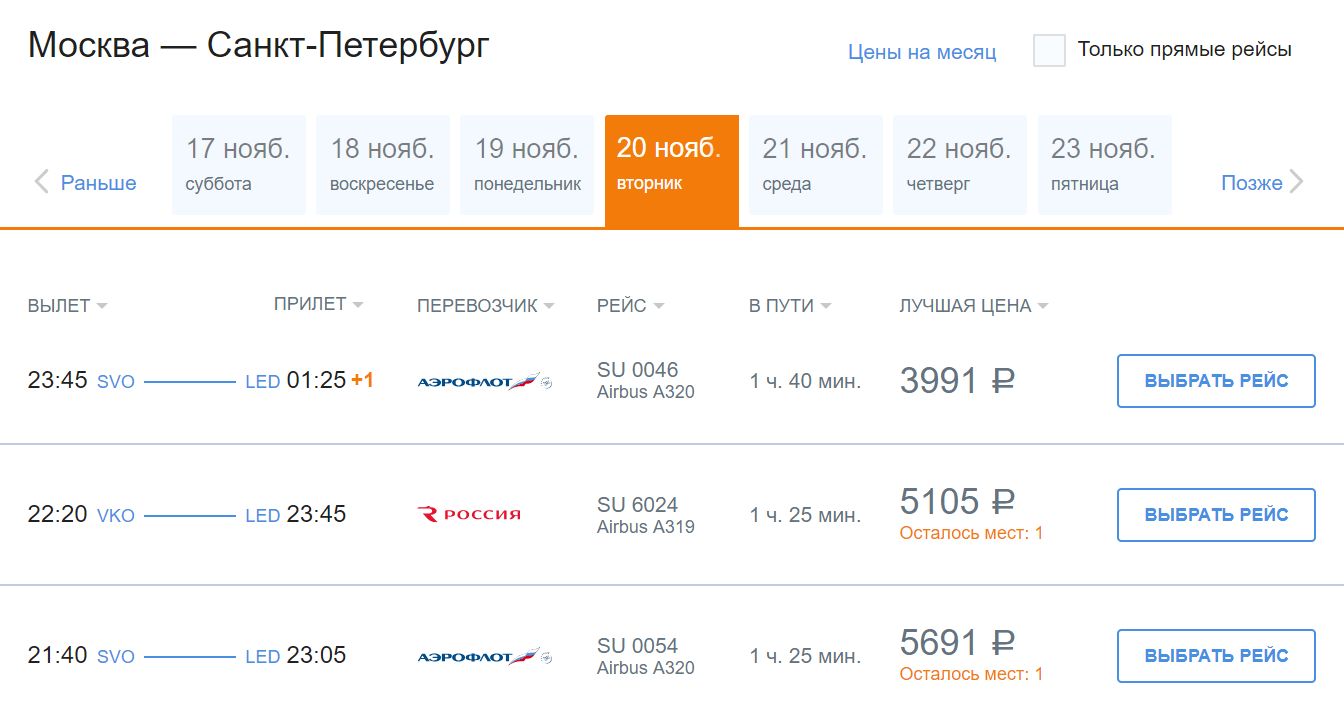Click the right arrow next to Позже
Screen dimensions: 1344x721
[x=1297, y=182]
